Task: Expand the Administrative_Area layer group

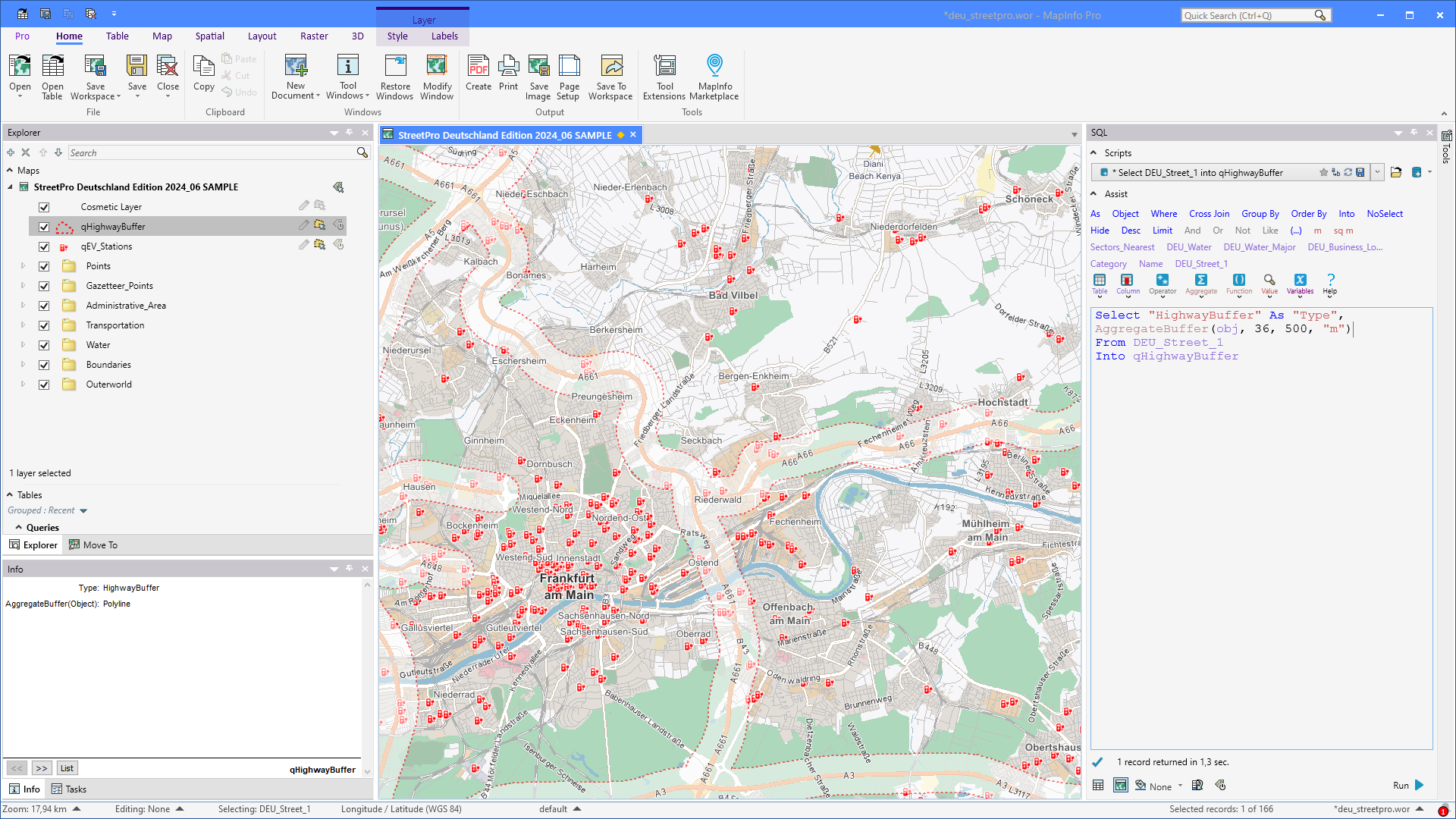Action: point(23,306)
